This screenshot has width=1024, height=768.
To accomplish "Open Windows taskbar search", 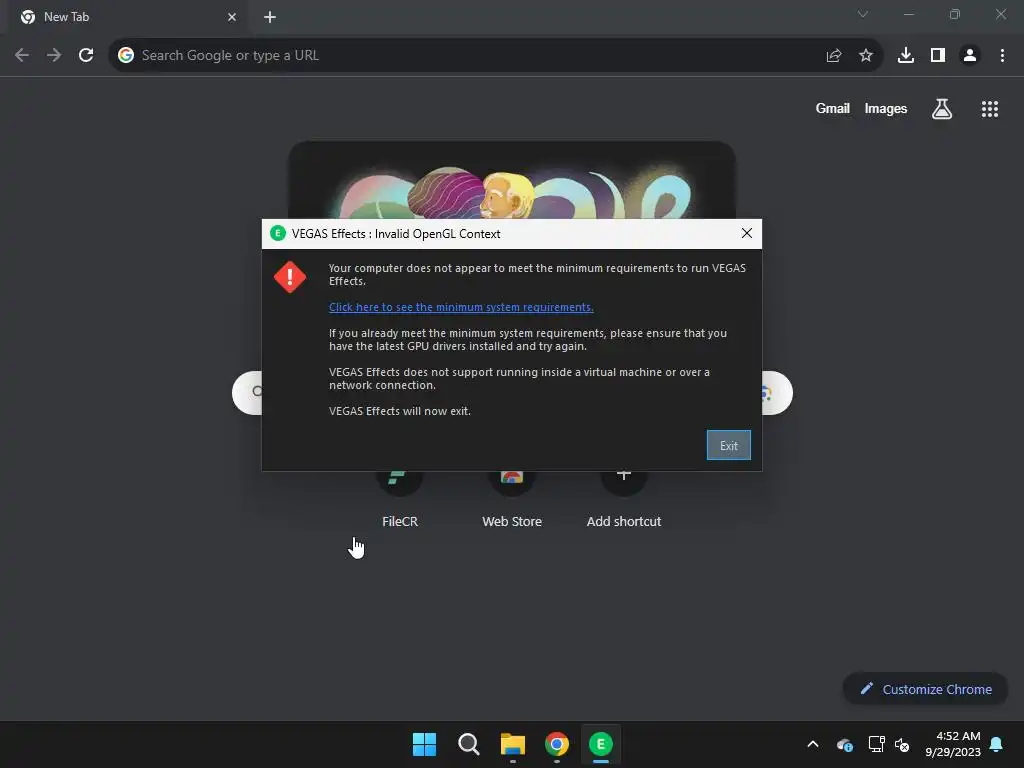I will click(468, 744).
